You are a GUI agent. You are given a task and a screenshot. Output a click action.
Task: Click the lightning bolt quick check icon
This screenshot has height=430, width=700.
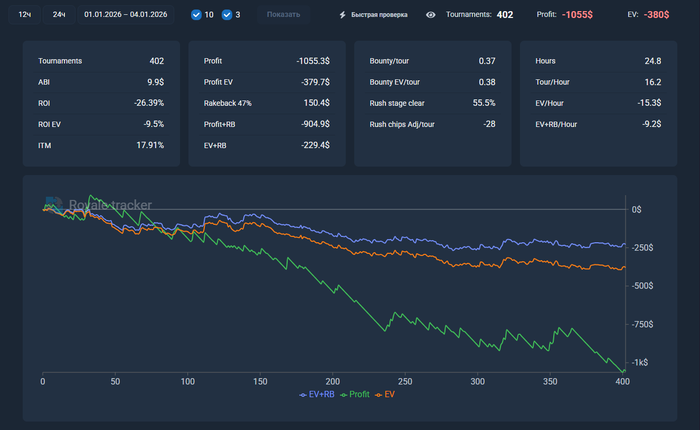343,15
